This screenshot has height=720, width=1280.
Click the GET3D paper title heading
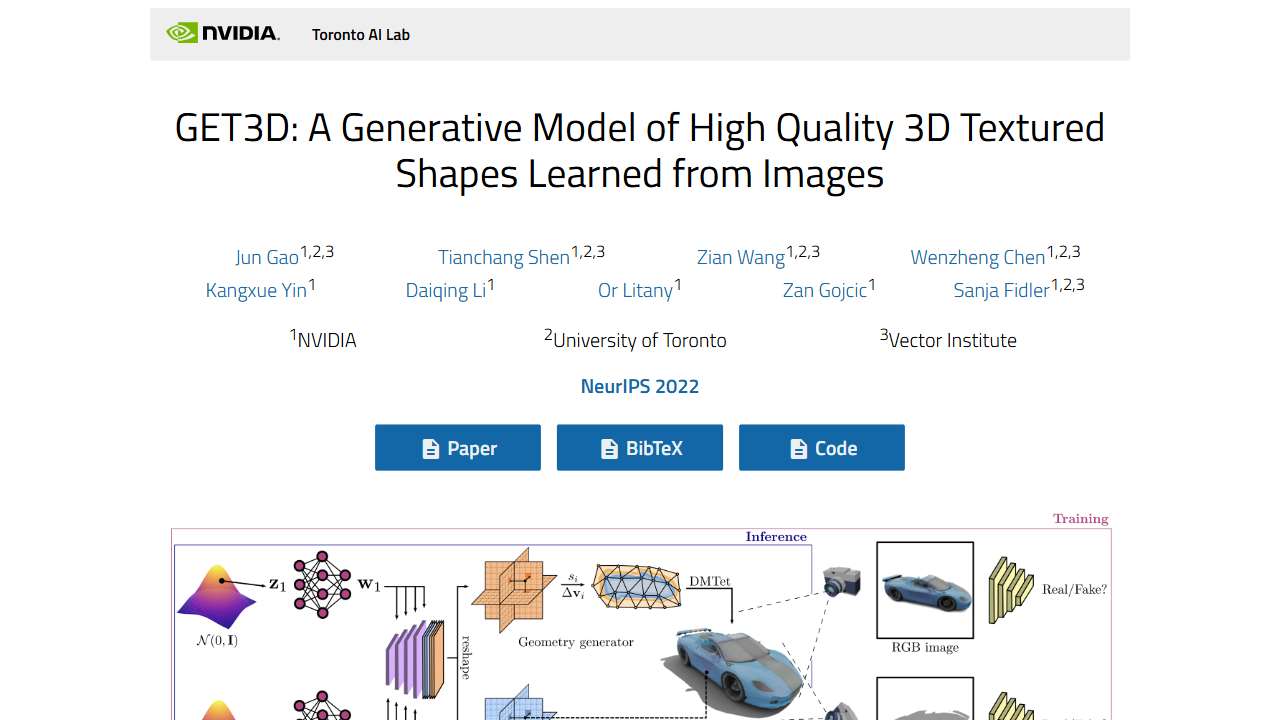tap(640, 150)
